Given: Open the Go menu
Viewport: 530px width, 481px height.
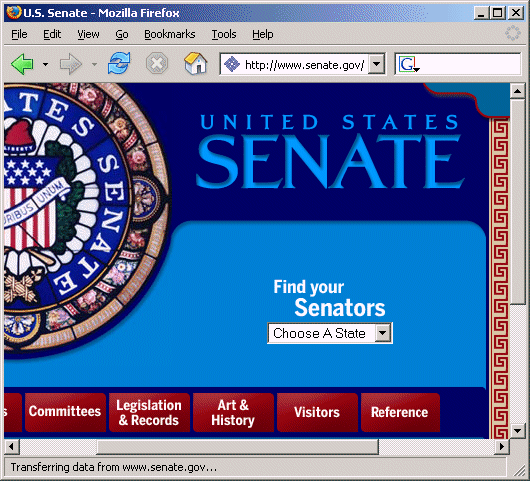Looking at the screenshot, I should pyautogui.click(x=122, y=34).
